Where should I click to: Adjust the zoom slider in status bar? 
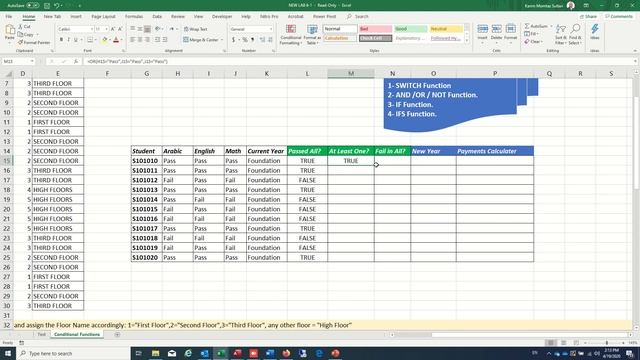pyautogui.click(x=607, y=343)
